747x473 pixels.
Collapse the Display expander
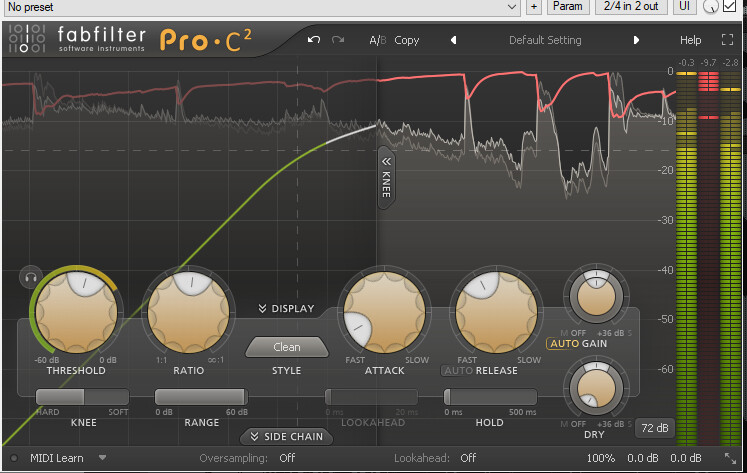point(286,309)
